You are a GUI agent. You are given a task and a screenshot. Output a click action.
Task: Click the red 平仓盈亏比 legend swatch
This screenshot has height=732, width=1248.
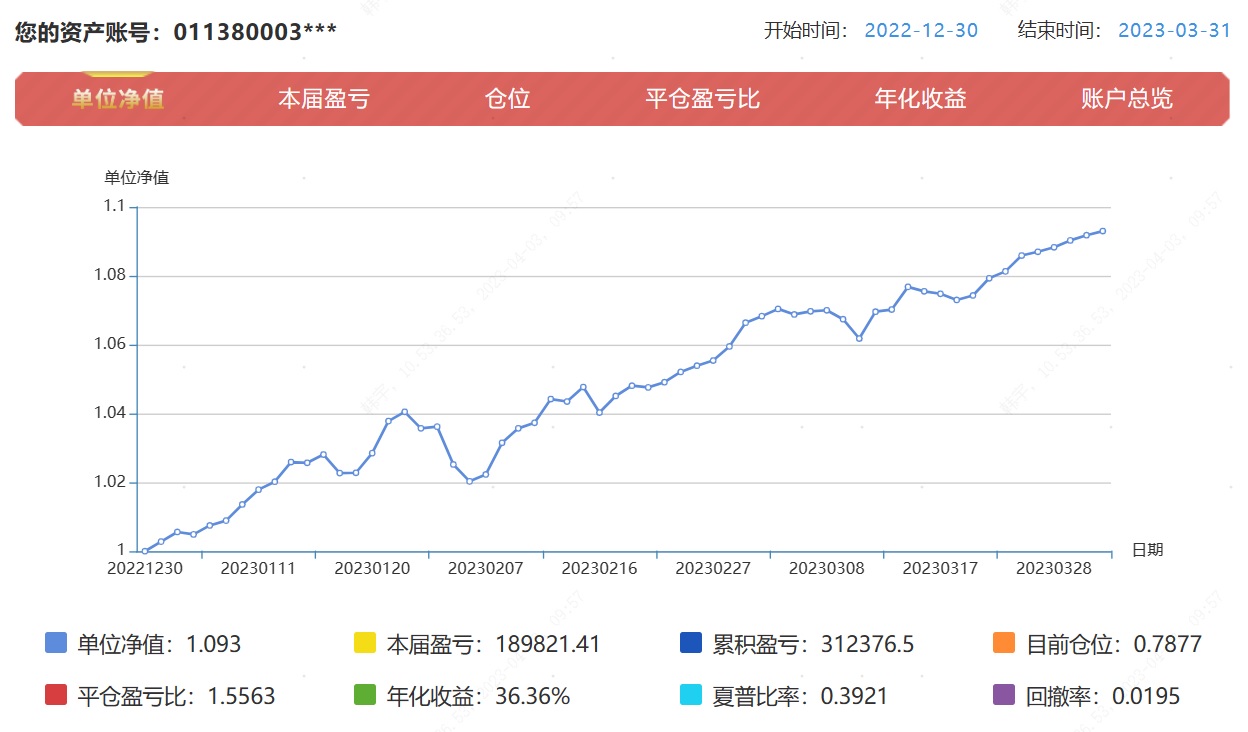(x=56, y=696)
